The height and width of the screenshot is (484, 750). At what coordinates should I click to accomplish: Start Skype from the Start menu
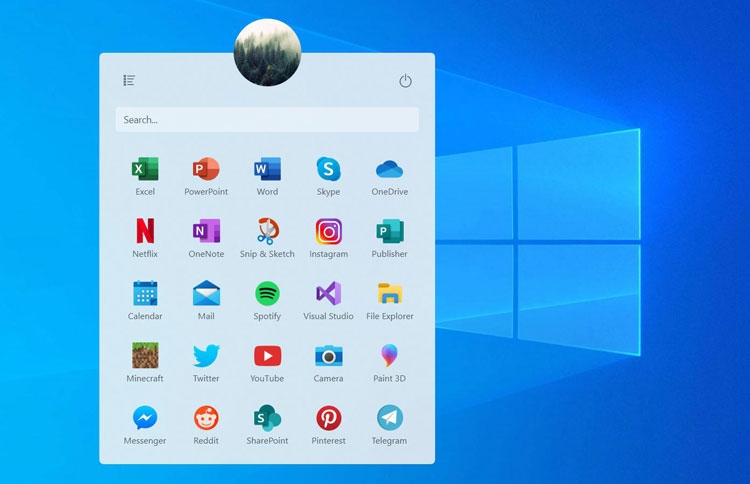[x=328, y=170]
